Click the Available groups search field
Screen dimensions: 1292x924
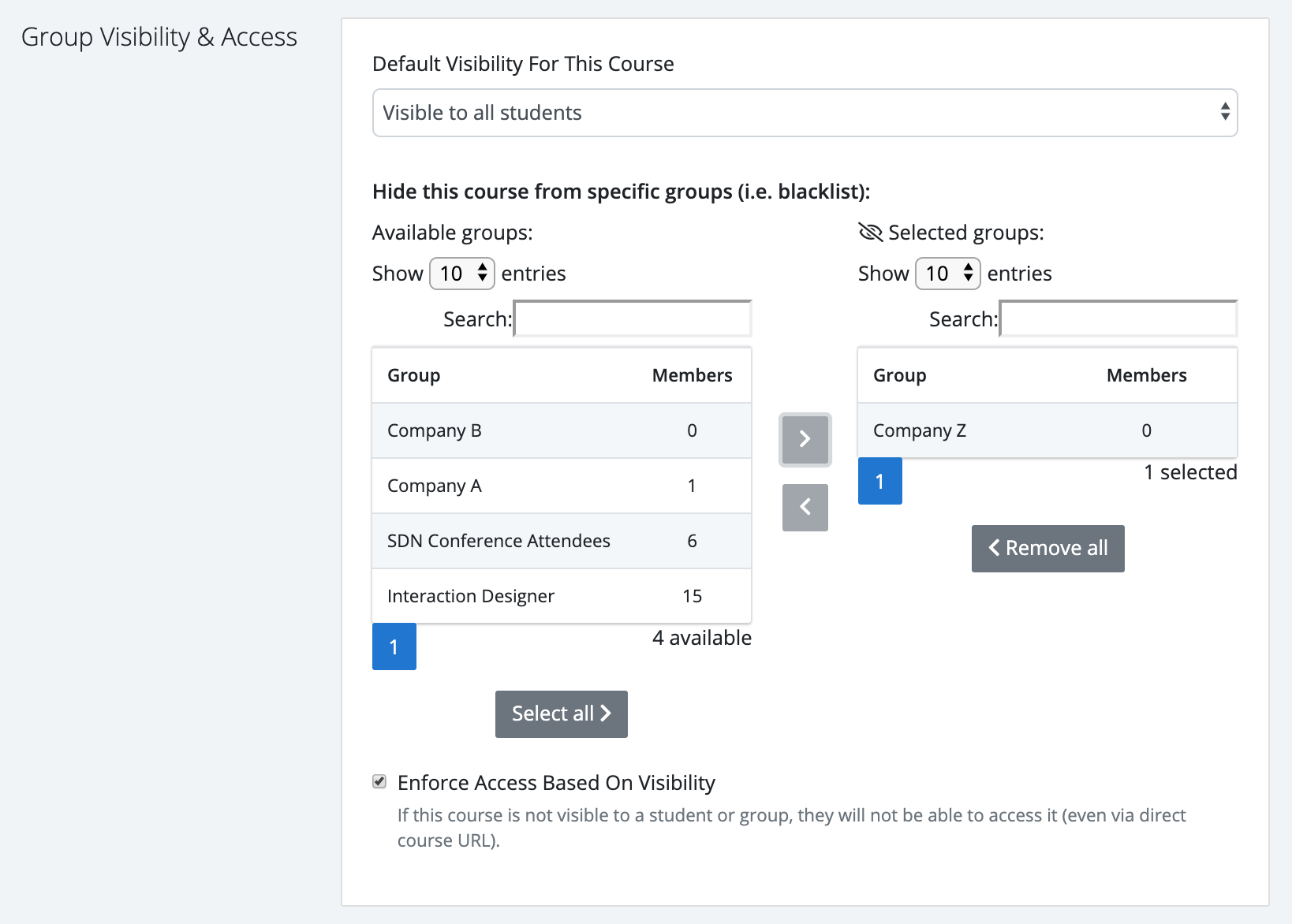tap(633, 319)
